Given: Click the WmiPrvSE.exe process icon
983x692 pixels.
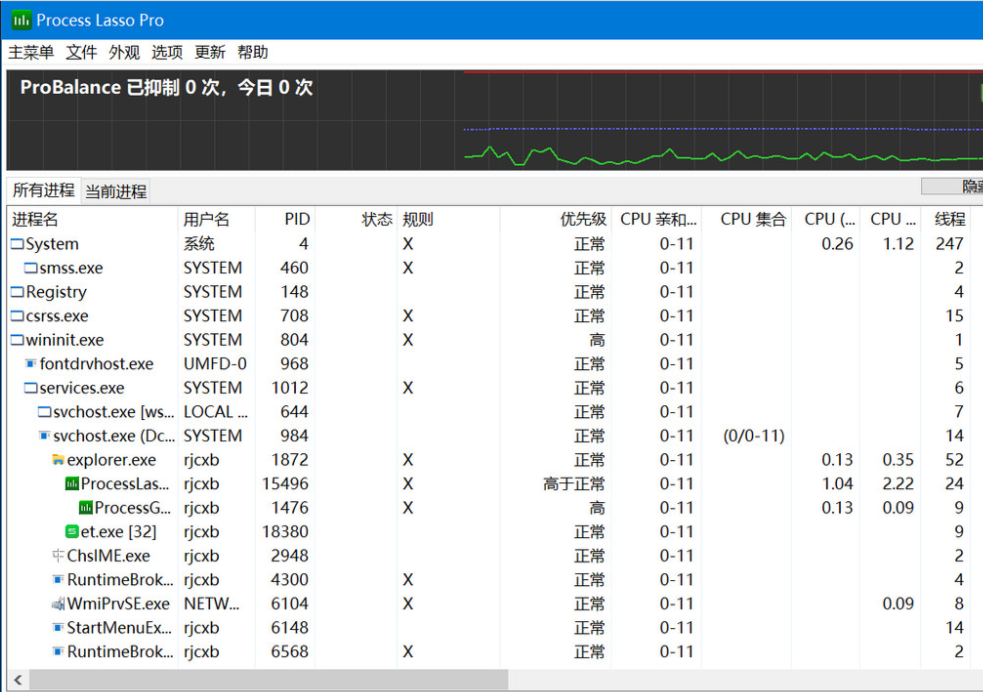Looking at the screenshot, I should pos(58,604).
